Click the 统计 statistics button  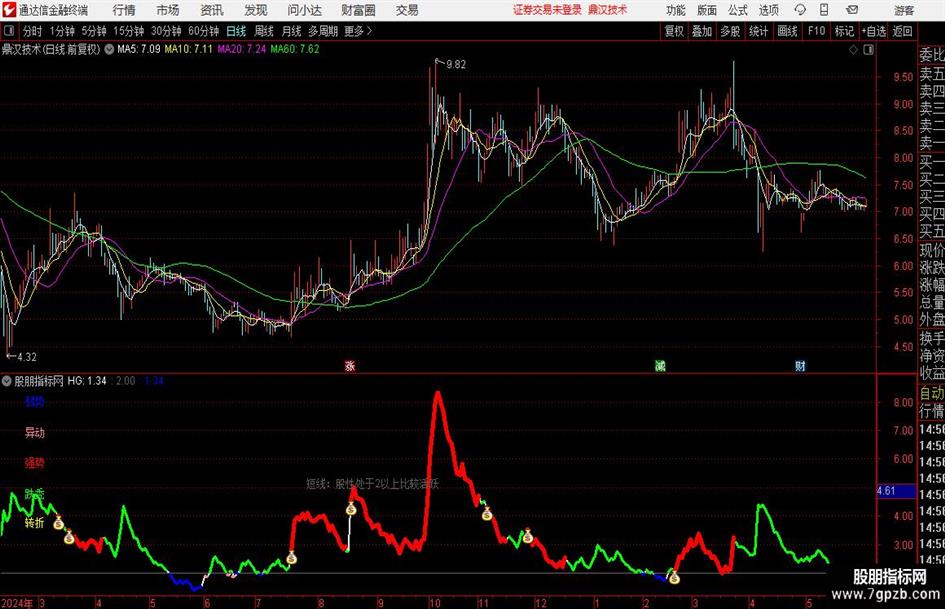pyautogui.click(x=758, y=31)
